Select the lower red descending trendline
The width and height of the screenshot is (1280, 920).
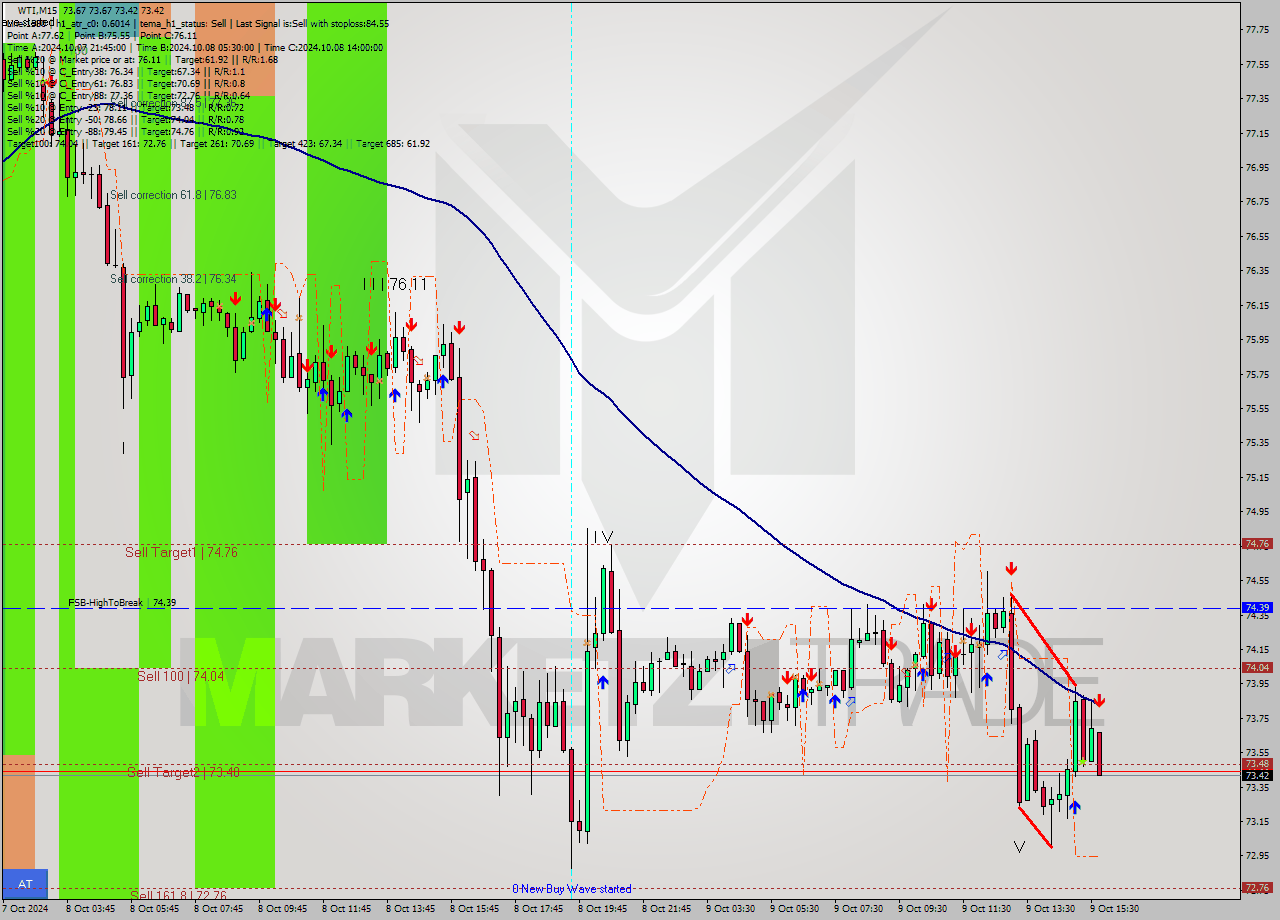click(1034, 826)
